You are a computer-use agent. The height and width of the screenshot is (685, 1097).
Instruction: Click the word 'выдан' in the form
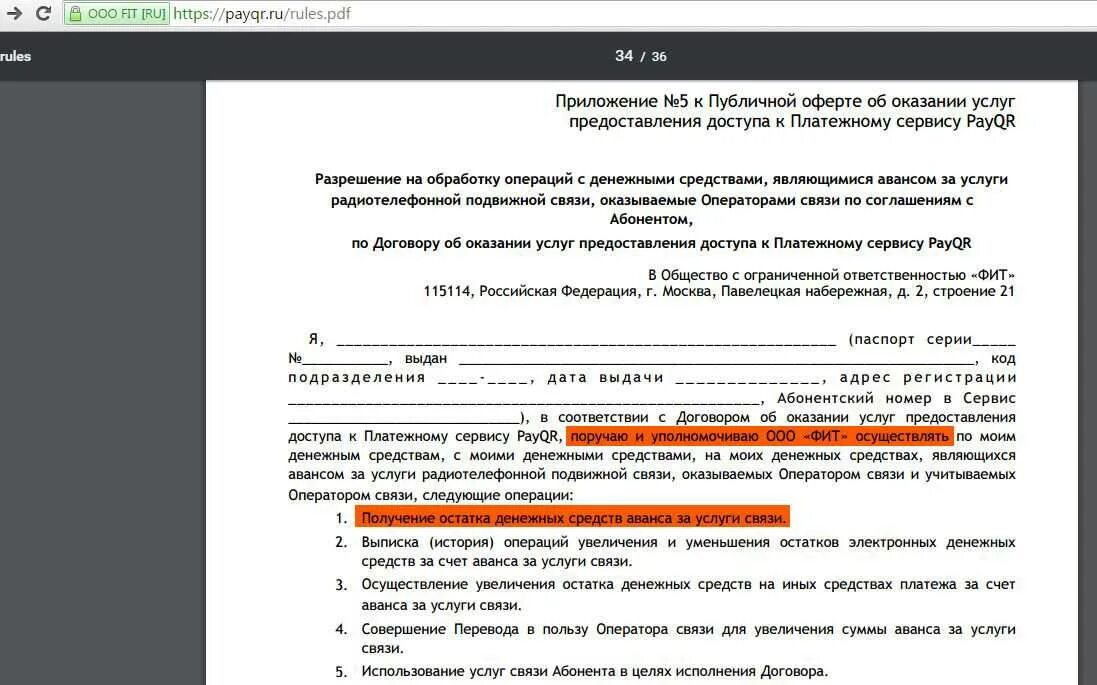click(x=425, y=358)
